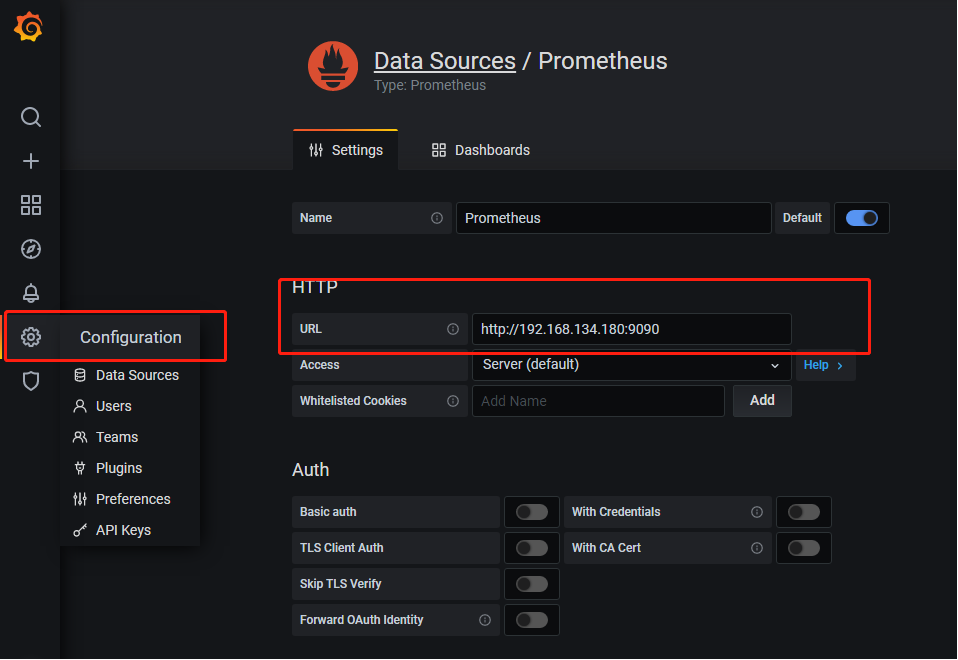The height and width of the screenshot is (660, 958).
Task: Click the URL input field
Action: (x=632, y=329)
